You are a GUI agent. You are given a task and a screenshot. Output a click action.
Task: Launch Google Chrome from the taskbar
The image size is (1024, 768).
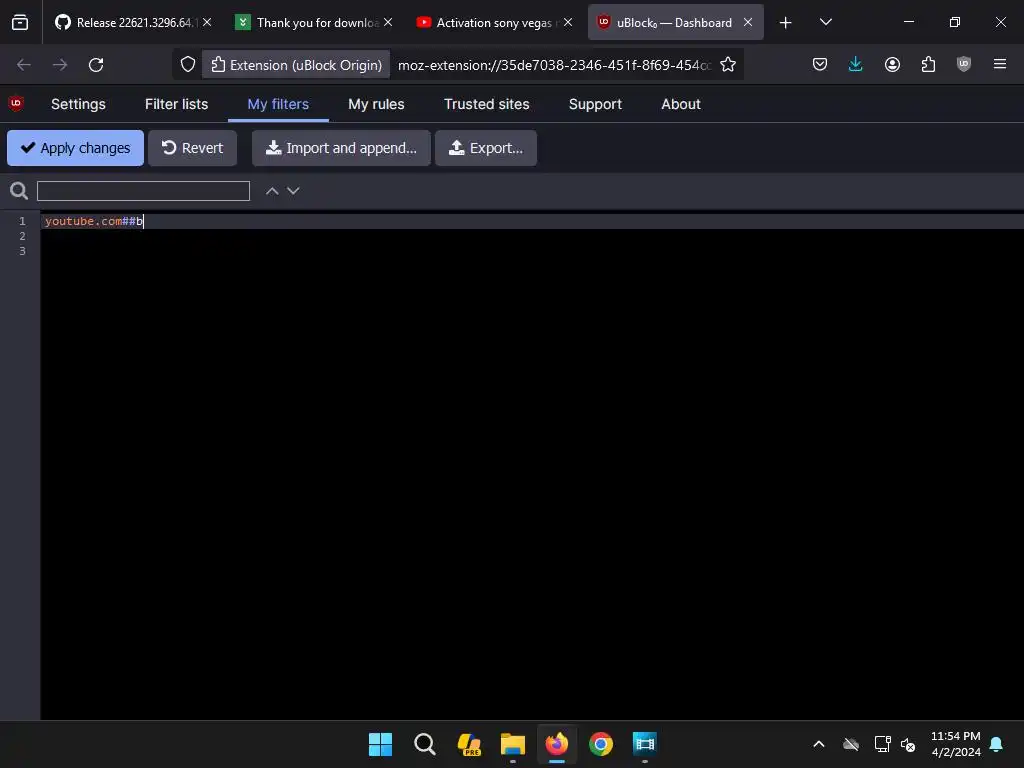tap(601, 744)
